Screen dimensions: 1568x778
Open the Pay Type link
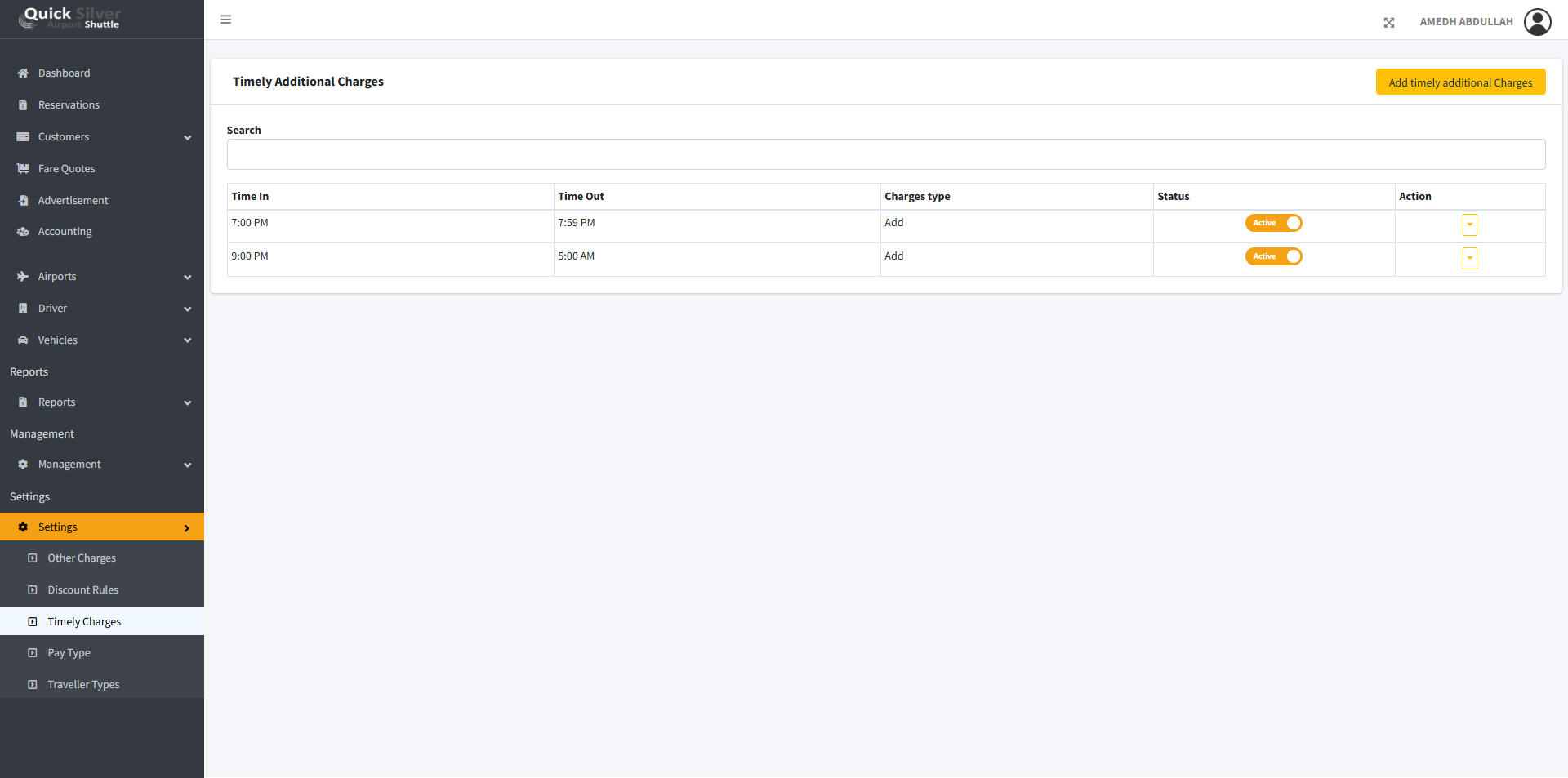(x=69, y=653)
